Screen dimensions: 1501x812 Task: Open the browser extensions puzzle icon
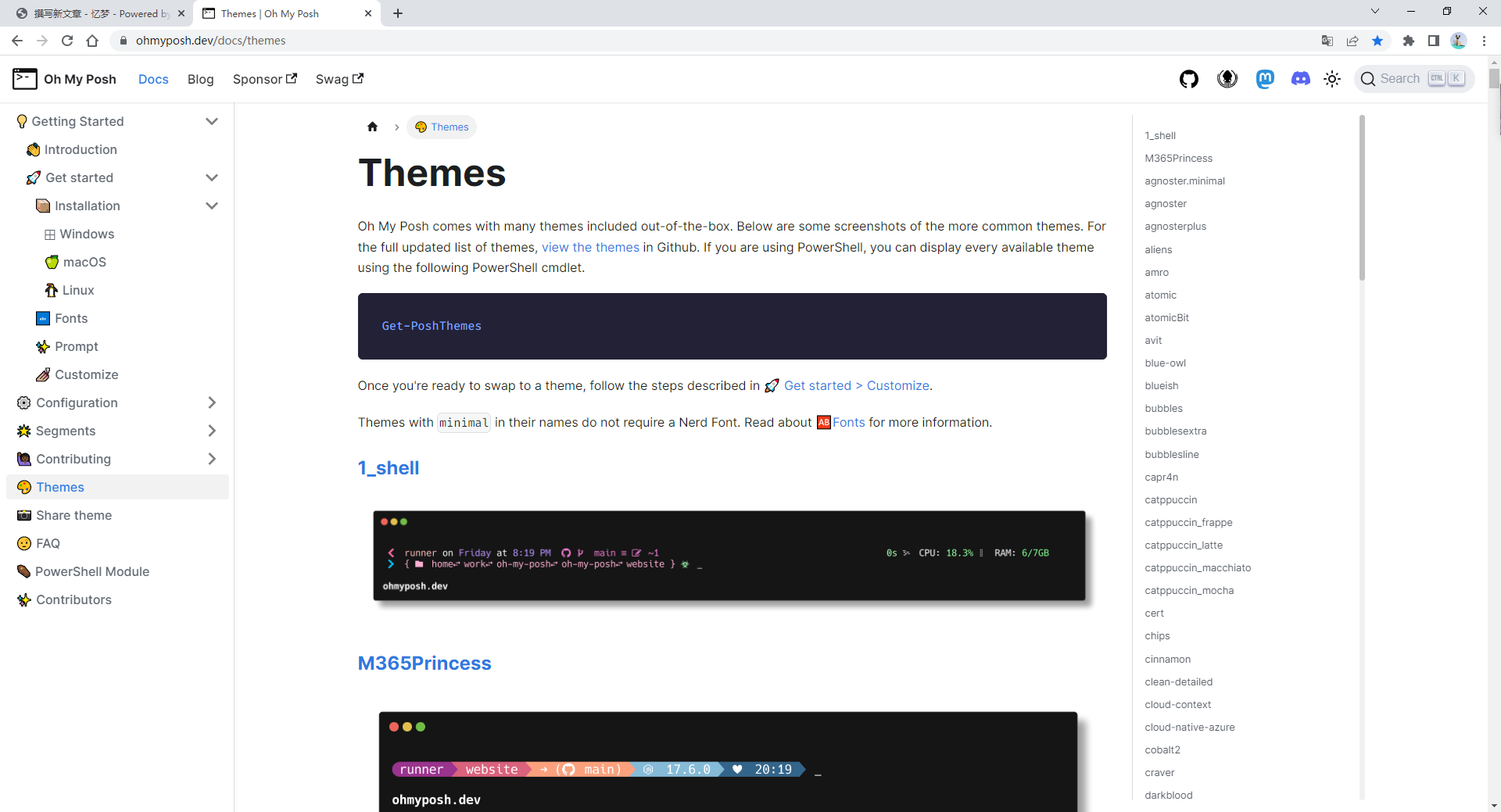click(1409, 41)
